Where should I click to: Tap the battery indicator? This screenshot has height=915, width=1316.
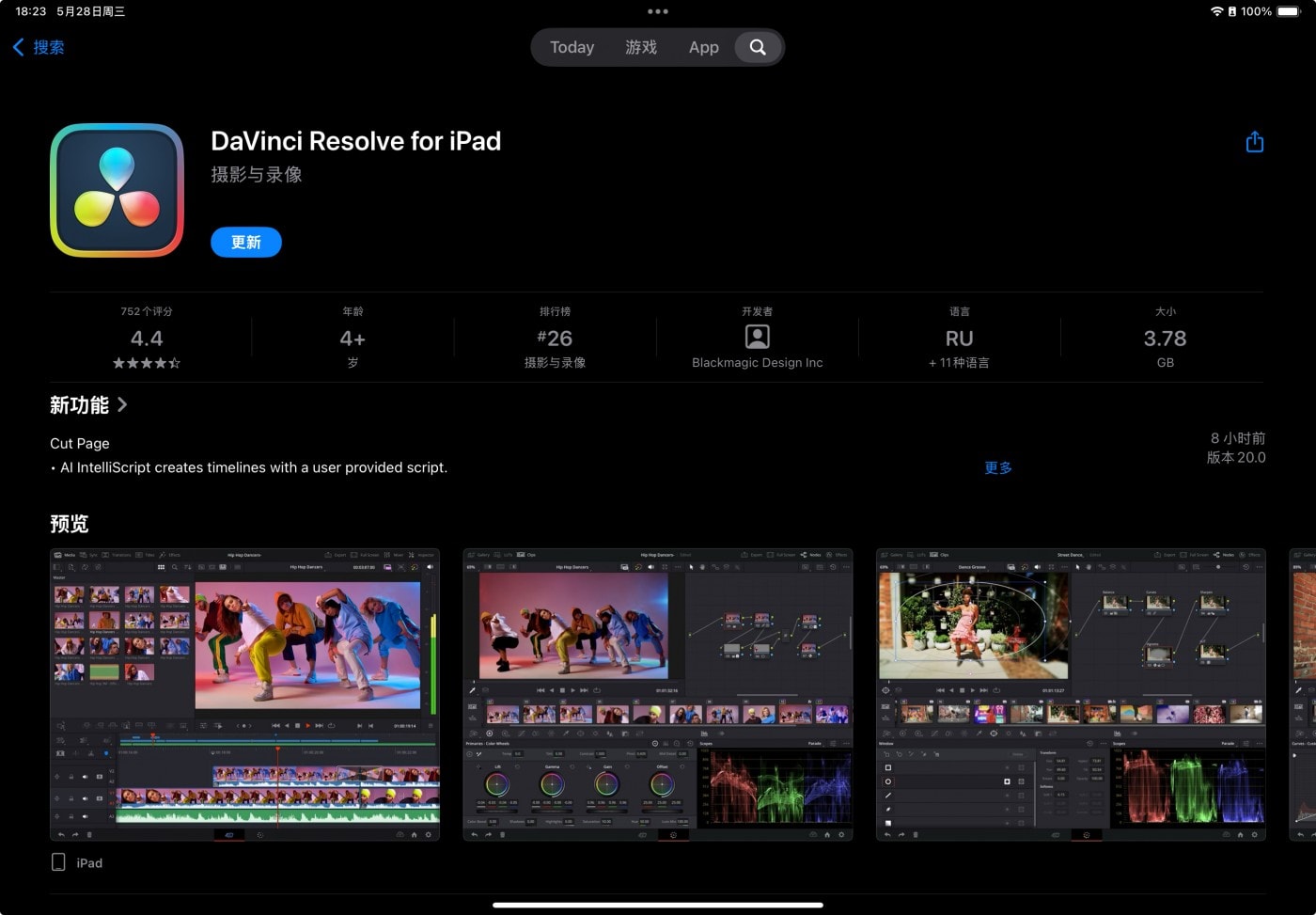pyautogui.click(x=1289, y=11)
